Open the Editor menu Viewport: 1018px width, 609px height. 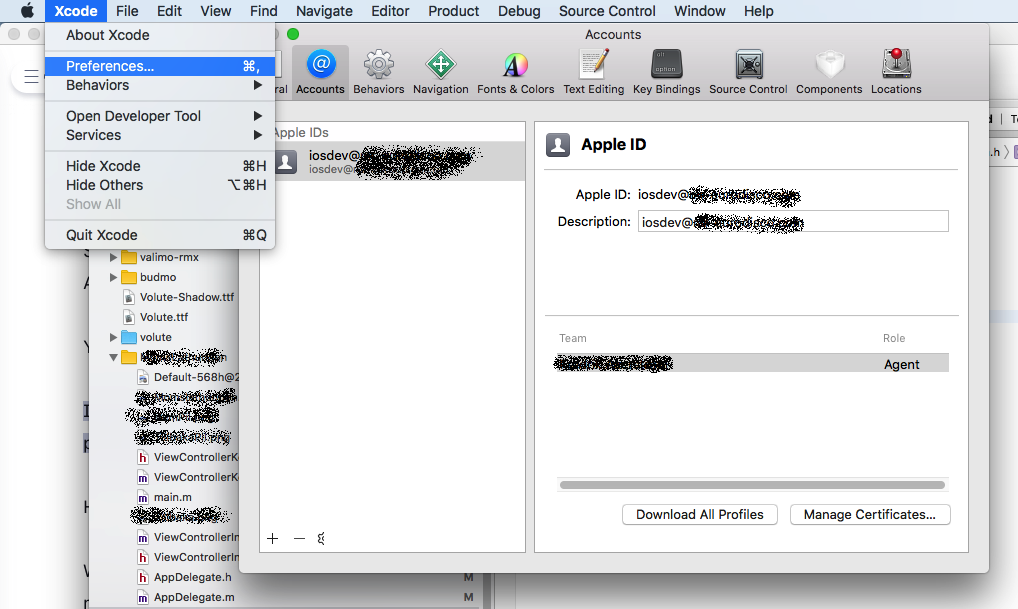pyautogui.click(x=390, y=11)
